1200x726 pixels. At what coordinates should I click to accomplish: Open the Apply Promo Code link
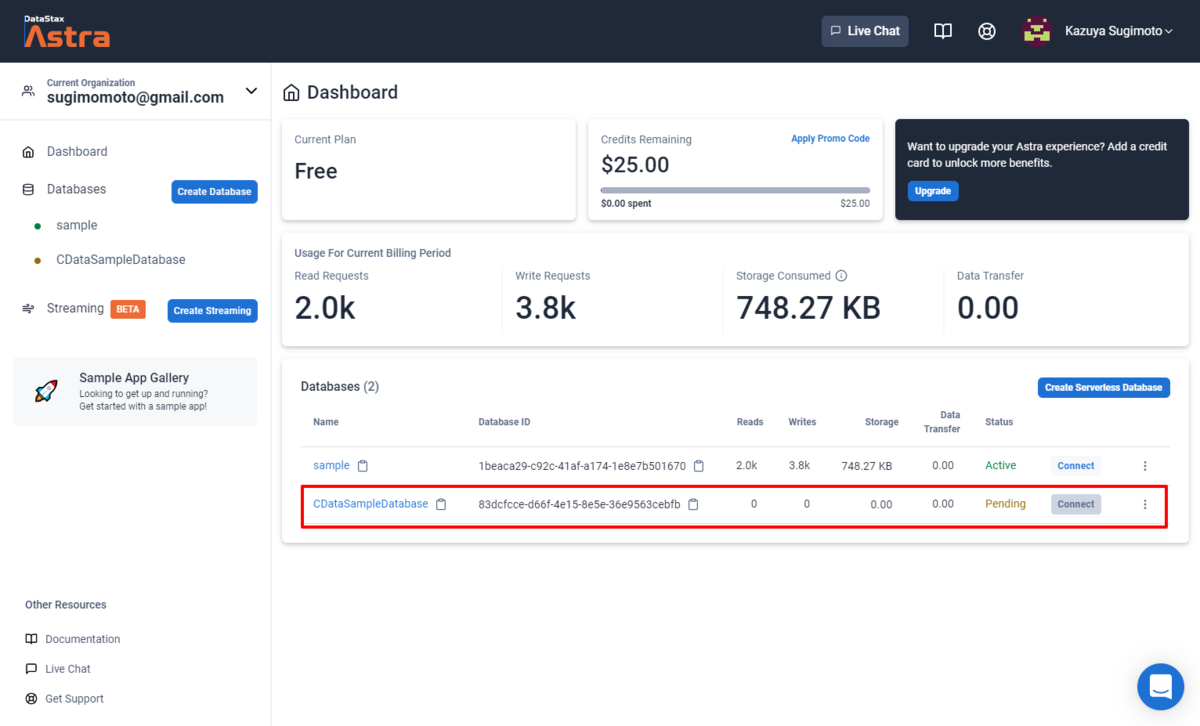[830, 138]
